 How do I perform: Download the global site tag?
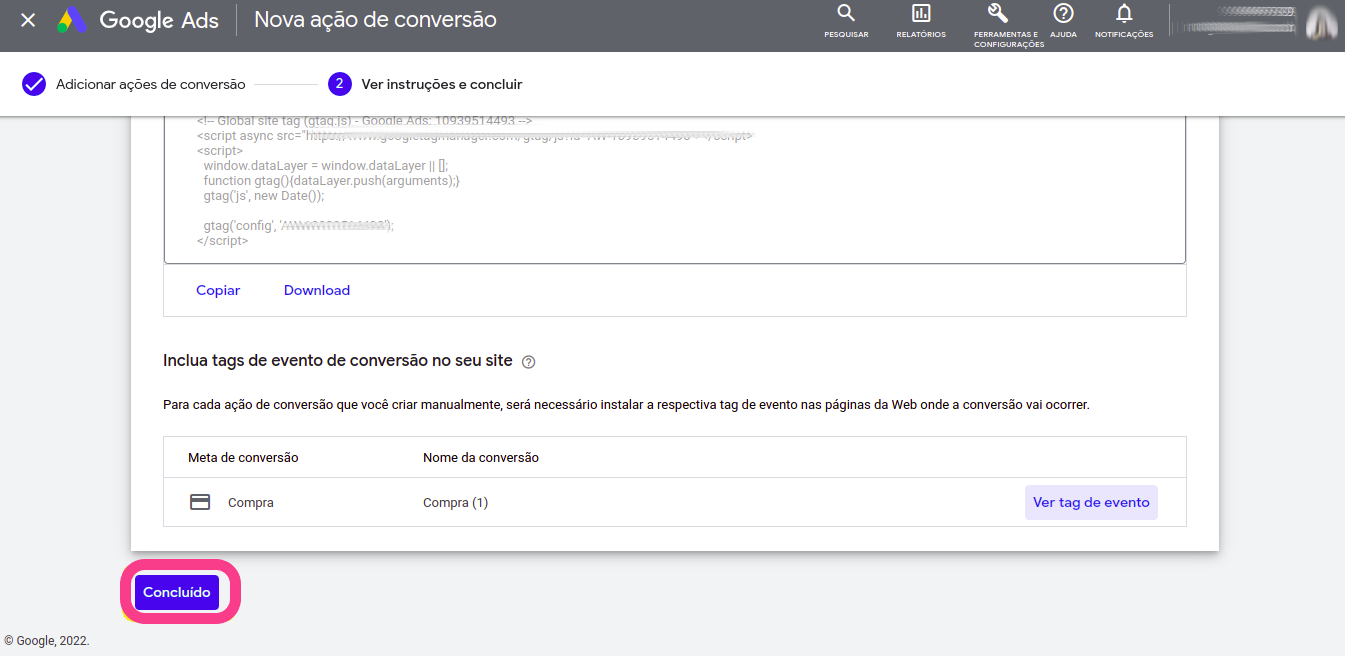click(317, 290)
